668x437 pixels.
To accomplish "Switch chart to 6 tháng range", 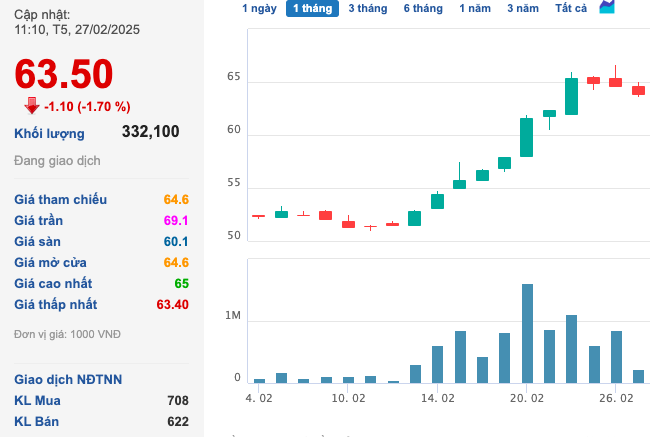I will [x=423, y=8].
